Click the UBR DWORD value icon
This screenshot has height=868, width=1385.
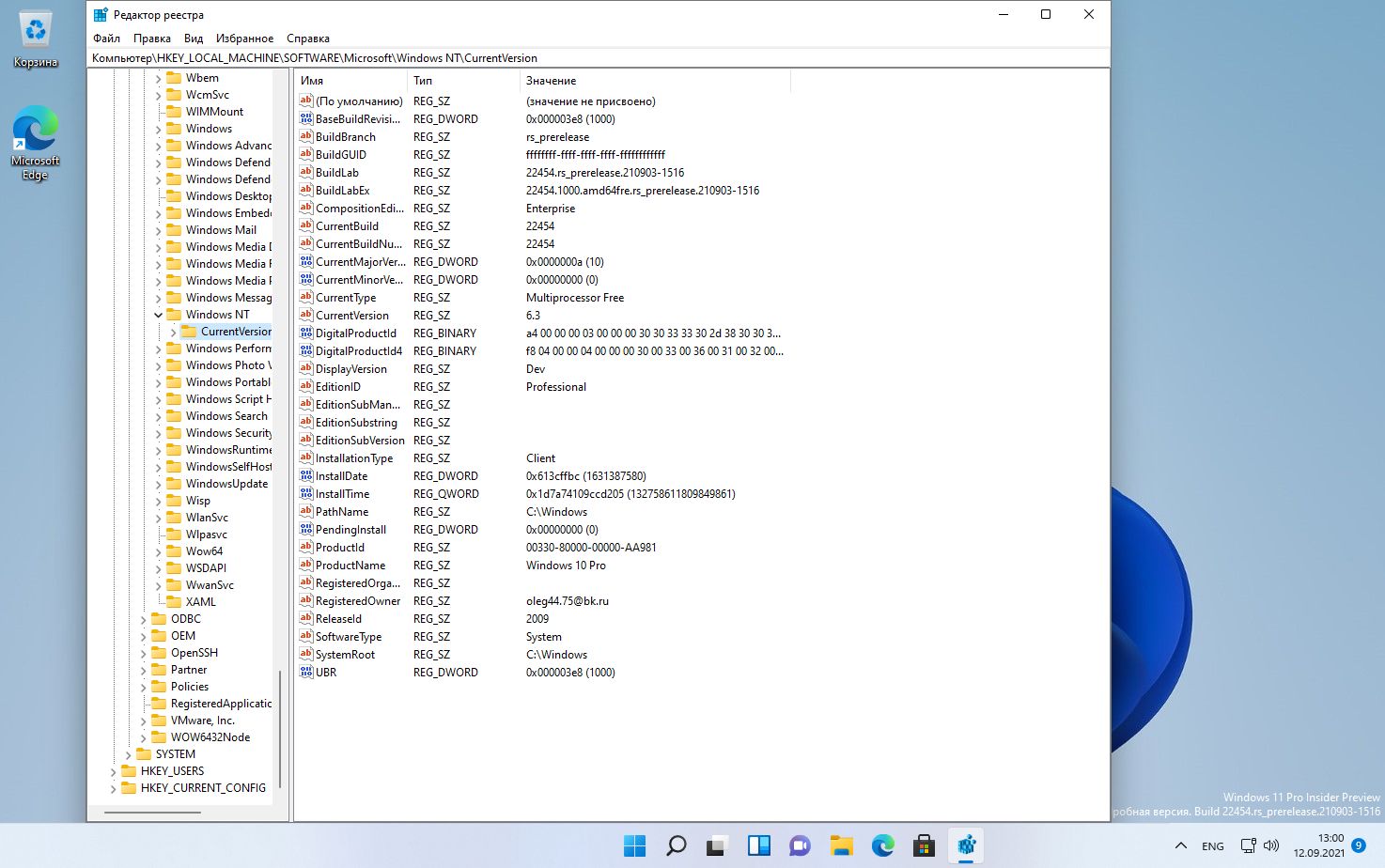[x=306, y=673]
